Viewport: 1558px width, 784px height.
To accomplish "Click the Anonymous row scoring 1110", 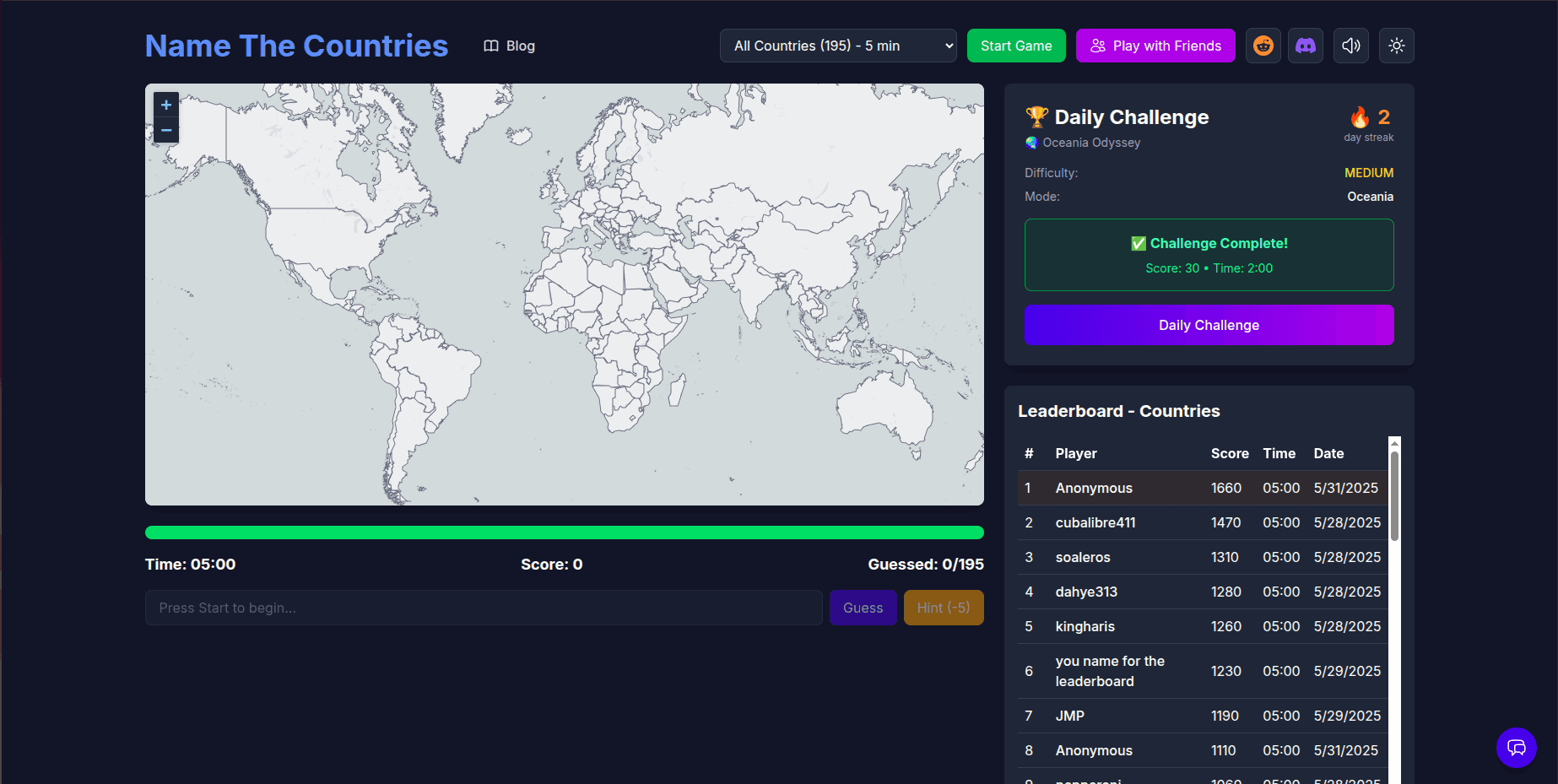I will coord(1203,750).
